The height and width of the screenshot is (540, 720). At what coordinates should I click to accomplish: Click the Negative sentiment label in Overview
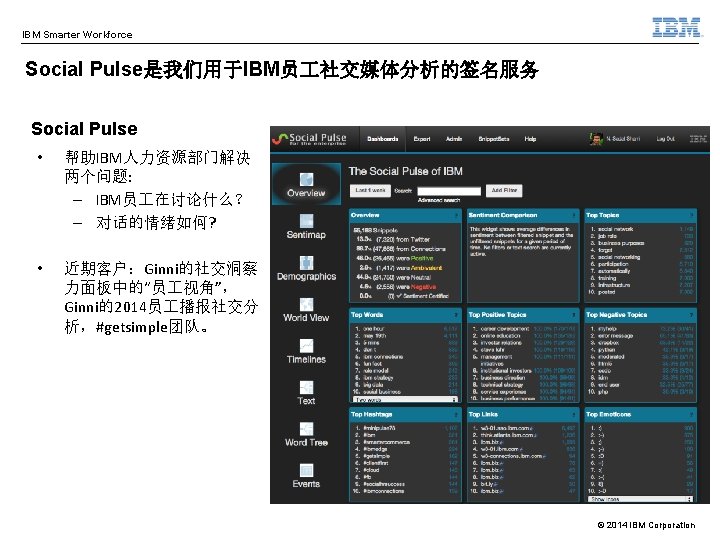423,287
